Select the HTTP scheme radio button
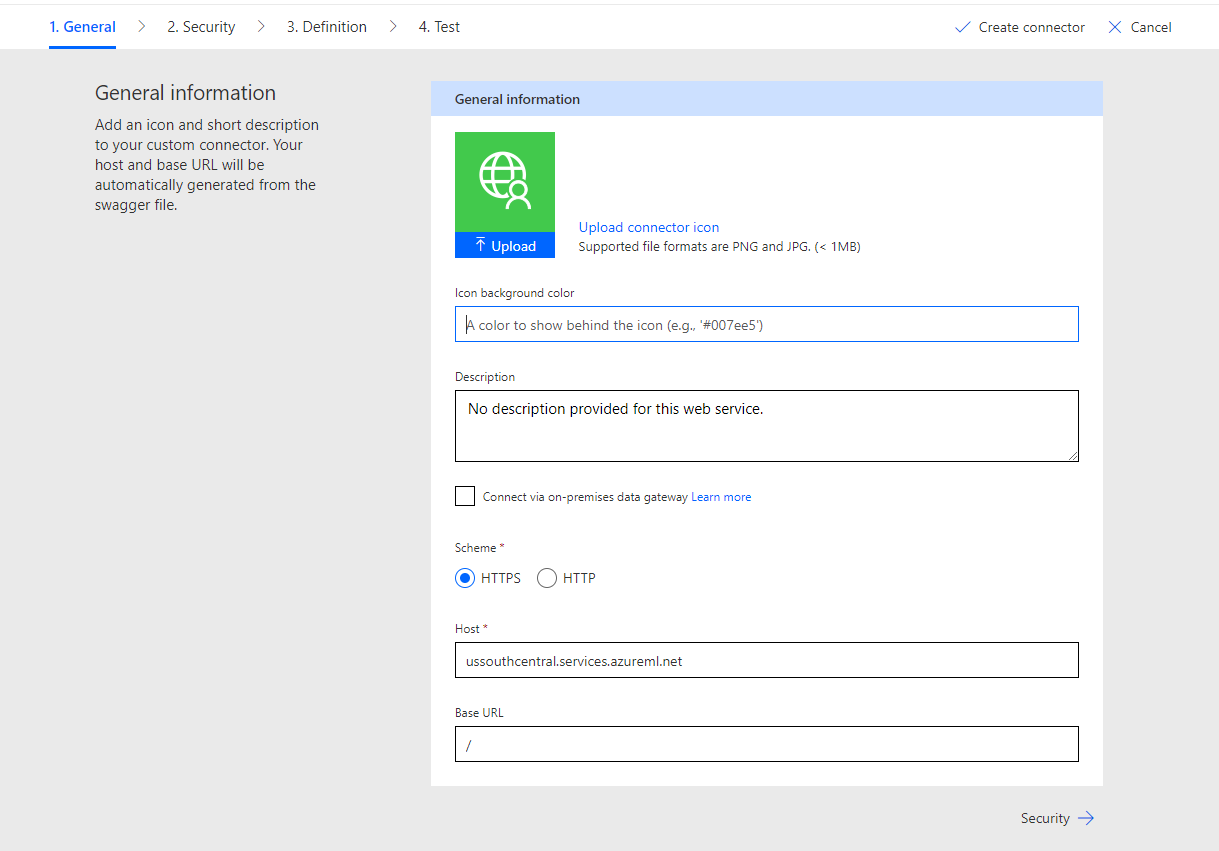The width and height of the screenshot is (1219, 851). (546, 578)
